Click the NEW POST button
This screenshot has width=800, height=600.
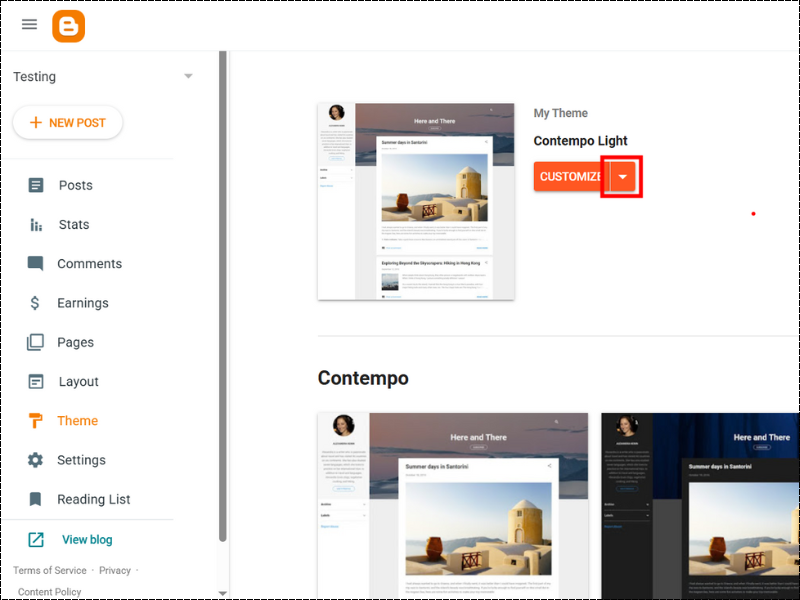68,122
